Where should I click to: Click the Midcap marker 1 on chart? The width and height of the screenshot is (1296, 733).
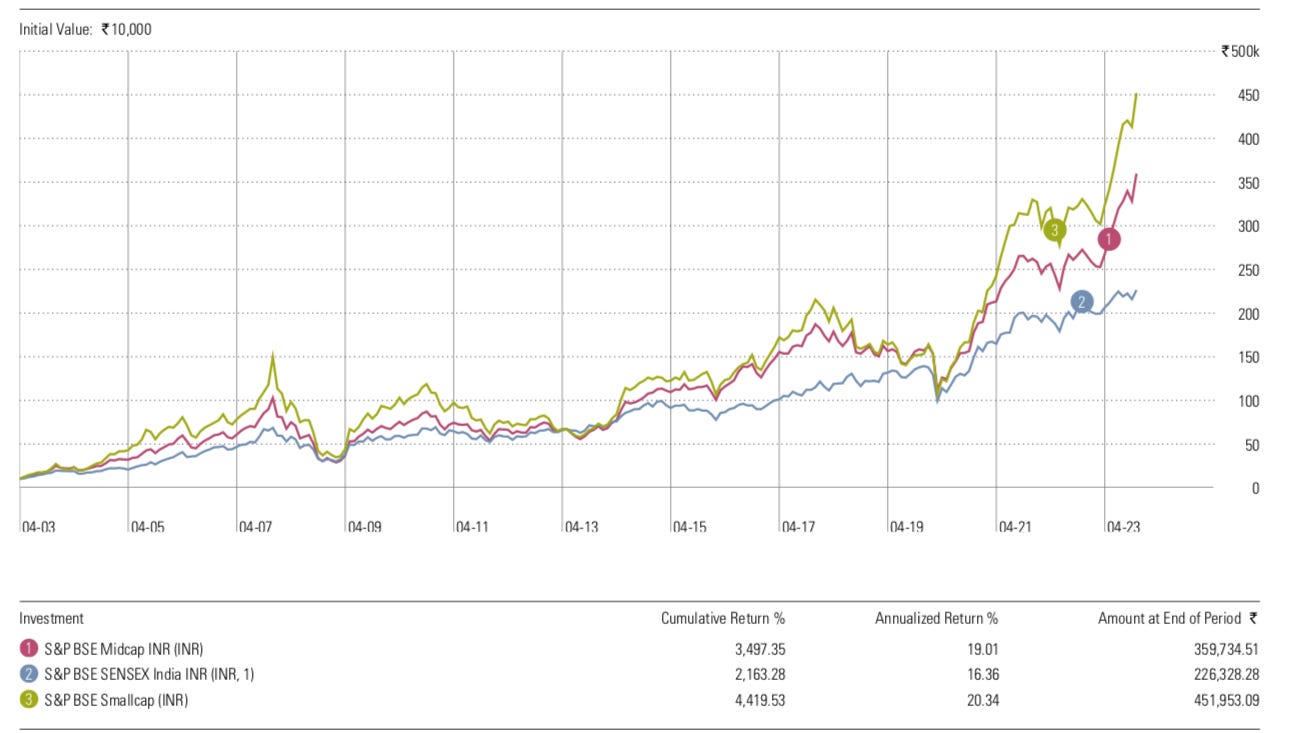[x=1108, y=239]
